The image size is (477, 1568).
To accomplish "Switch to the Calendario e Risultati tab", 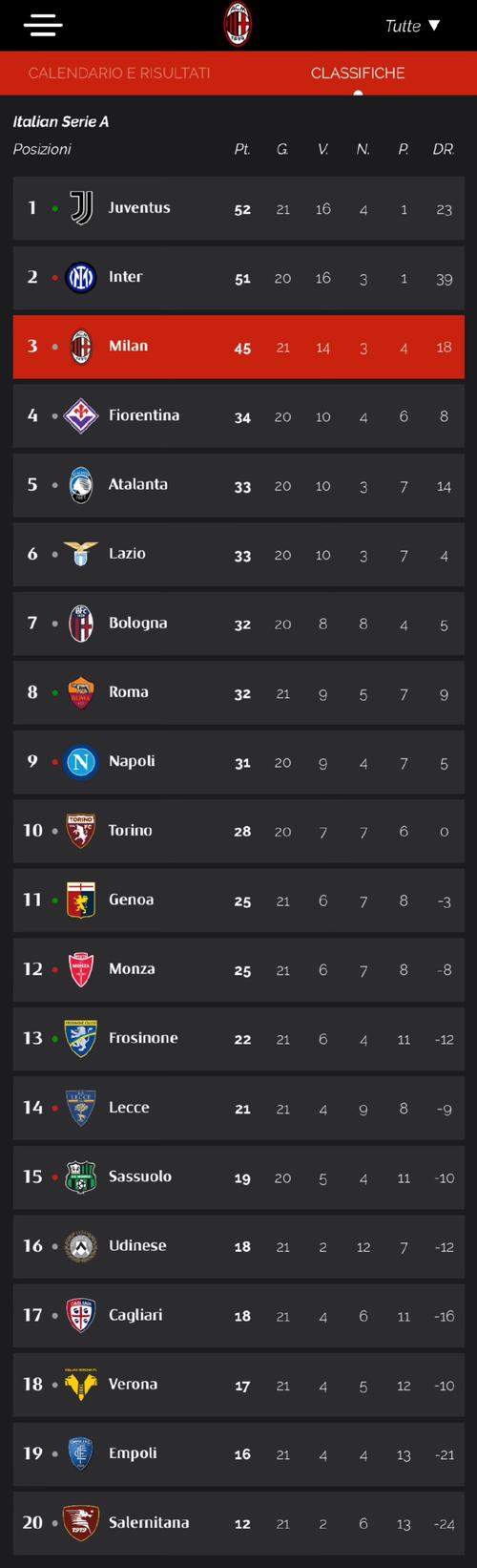I will [x=119, y=73].
